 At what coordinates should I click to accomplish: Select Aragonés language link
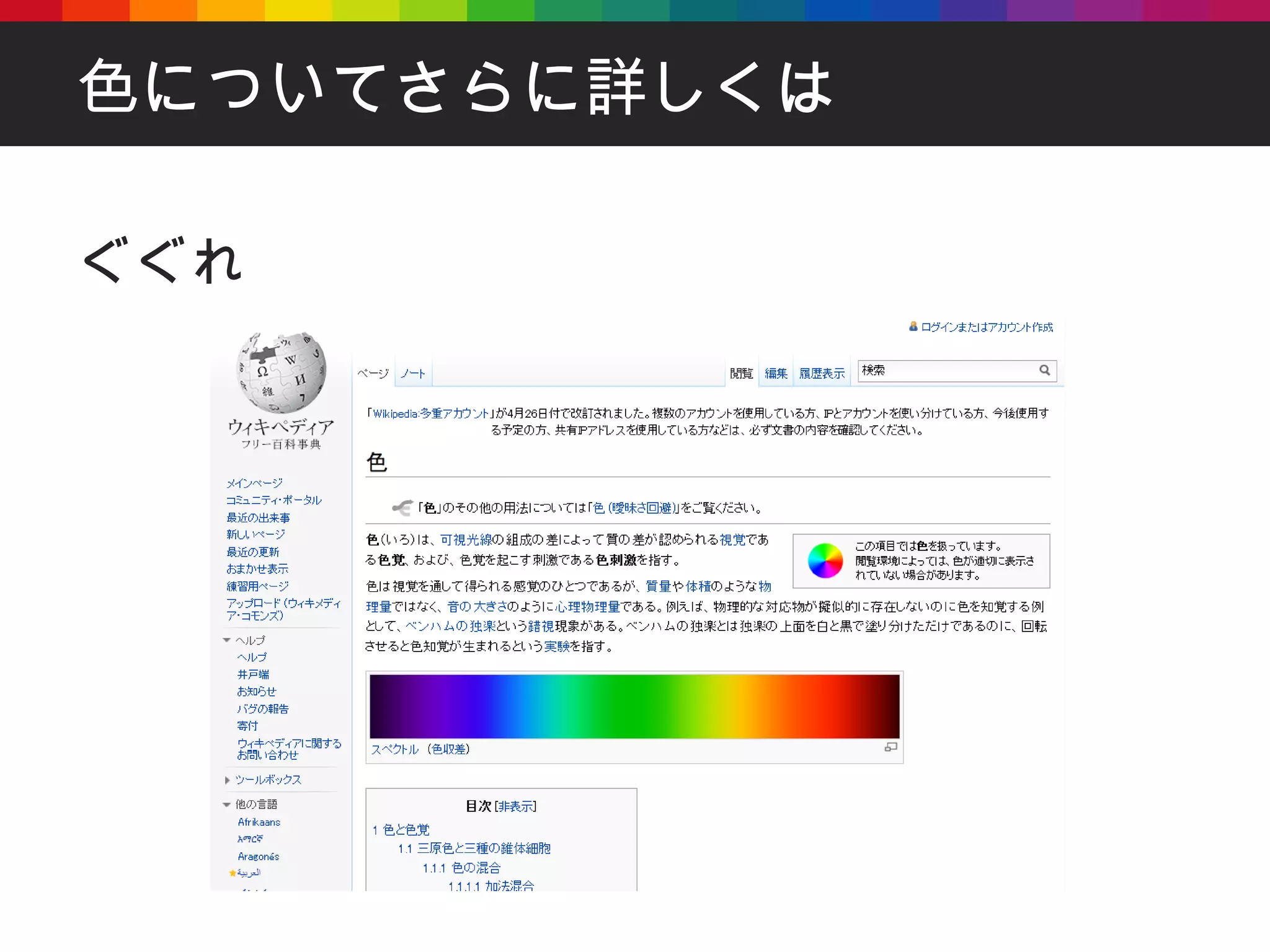[259, 856]
